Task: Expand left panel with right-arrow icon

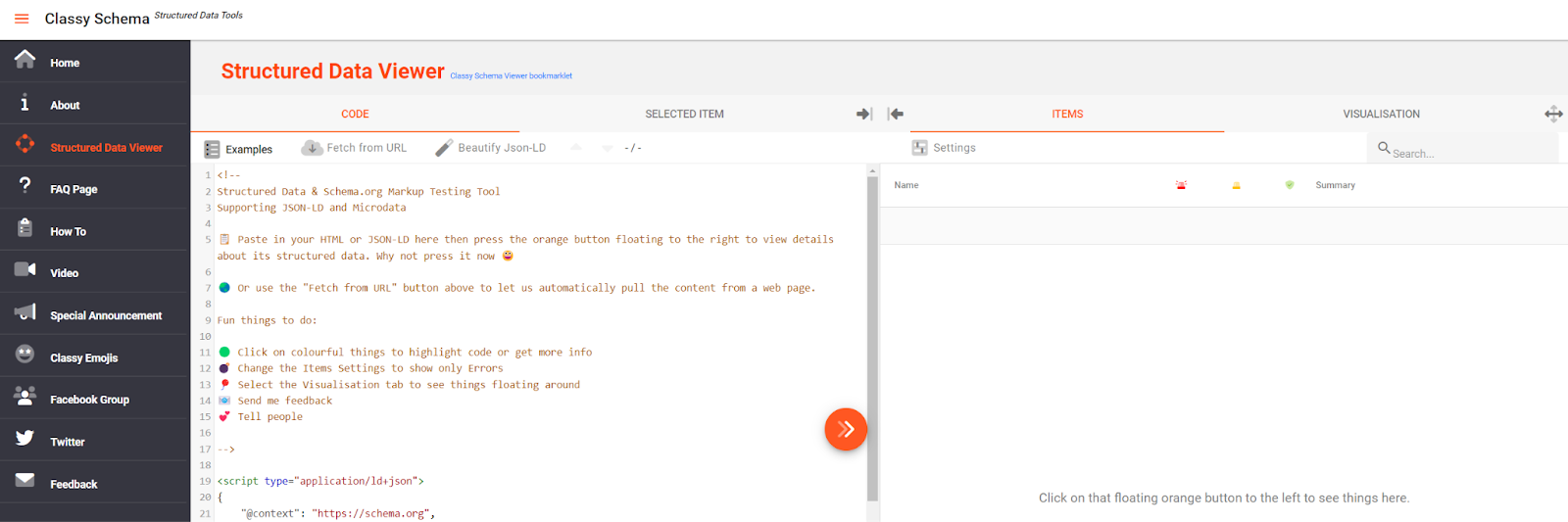Action: (x=863, y=115)
